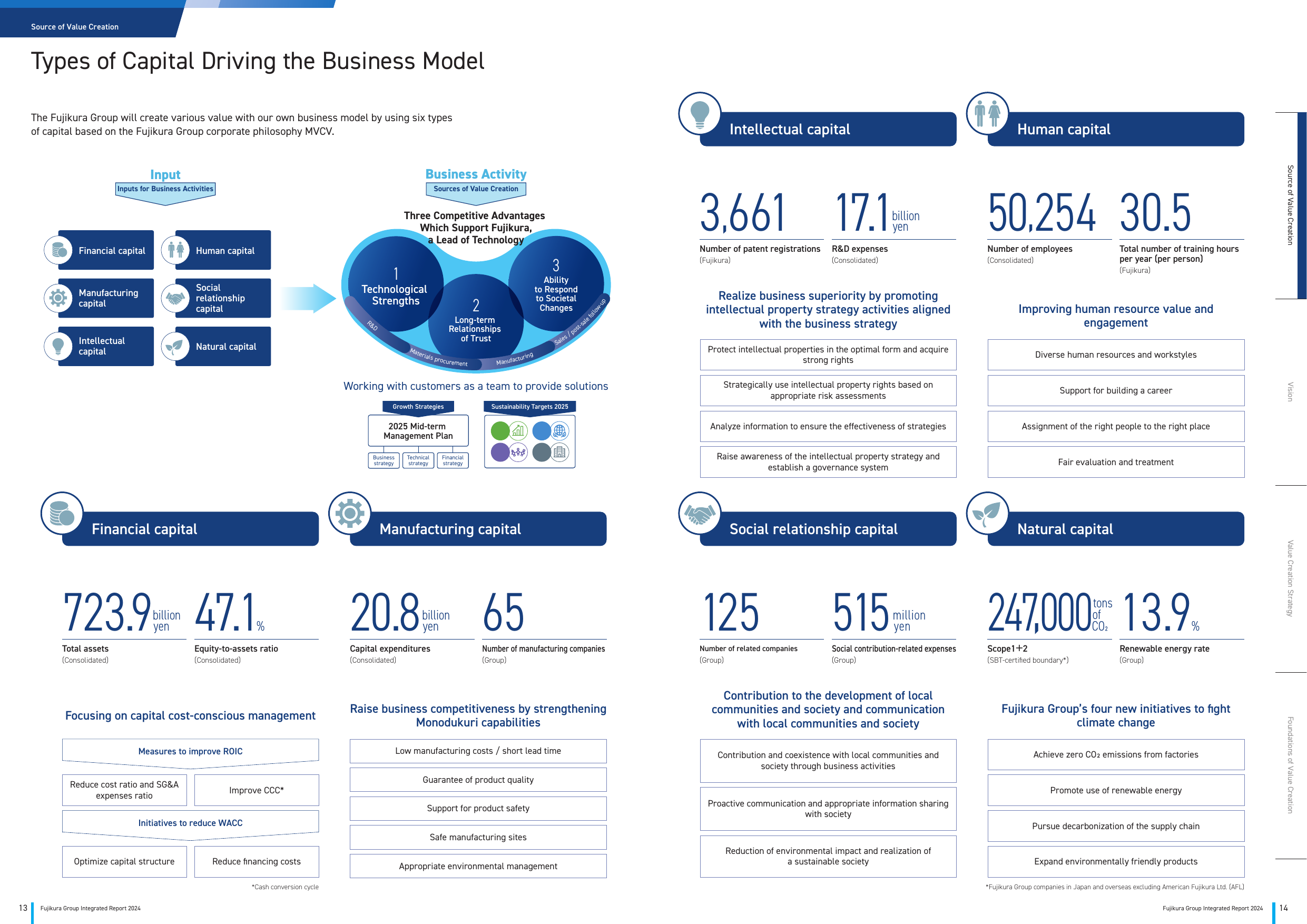
Task: Click the people icon beside the Human capital header
Action: (987, 113)
